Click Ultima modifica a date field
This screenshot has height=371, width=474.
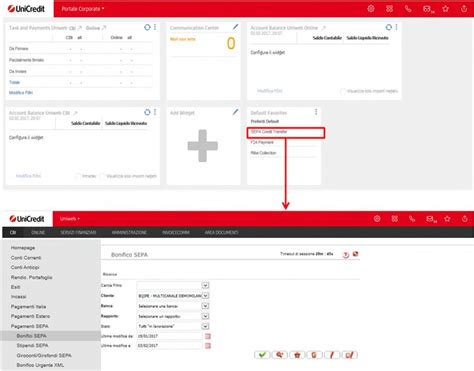169,346
